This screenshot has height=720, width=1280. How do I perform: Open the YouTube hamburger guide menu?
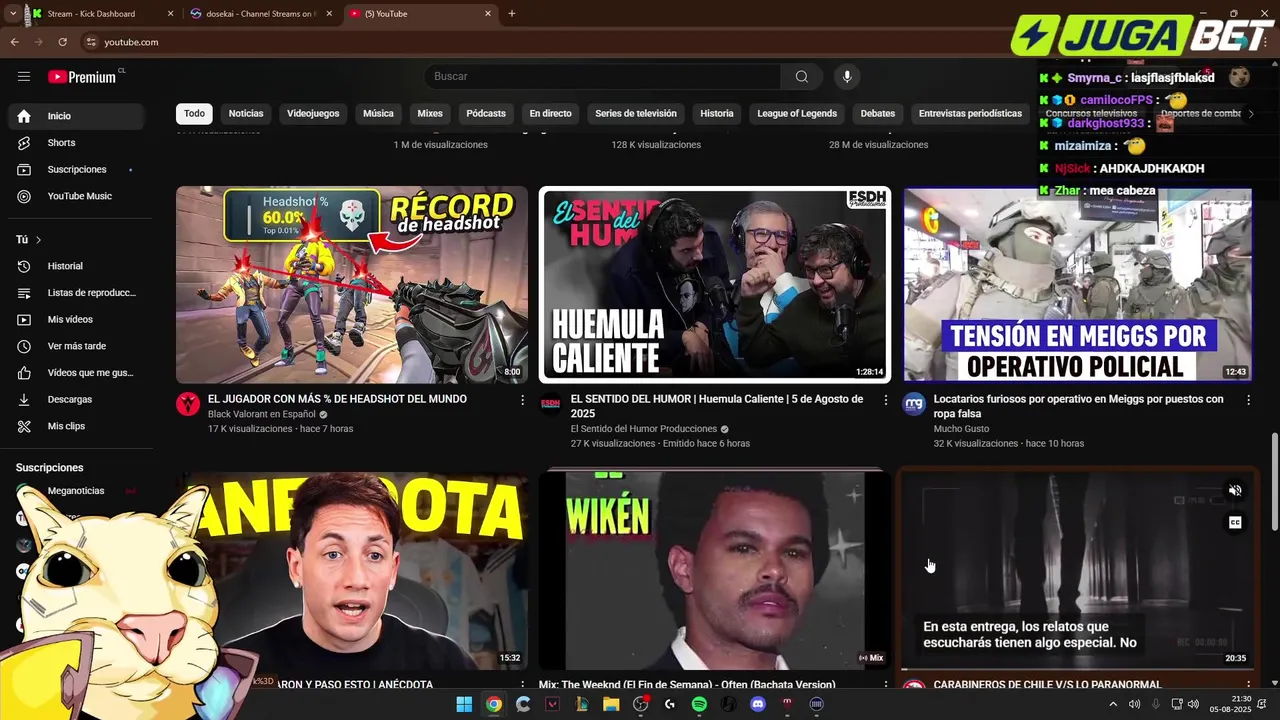[24, 76]
